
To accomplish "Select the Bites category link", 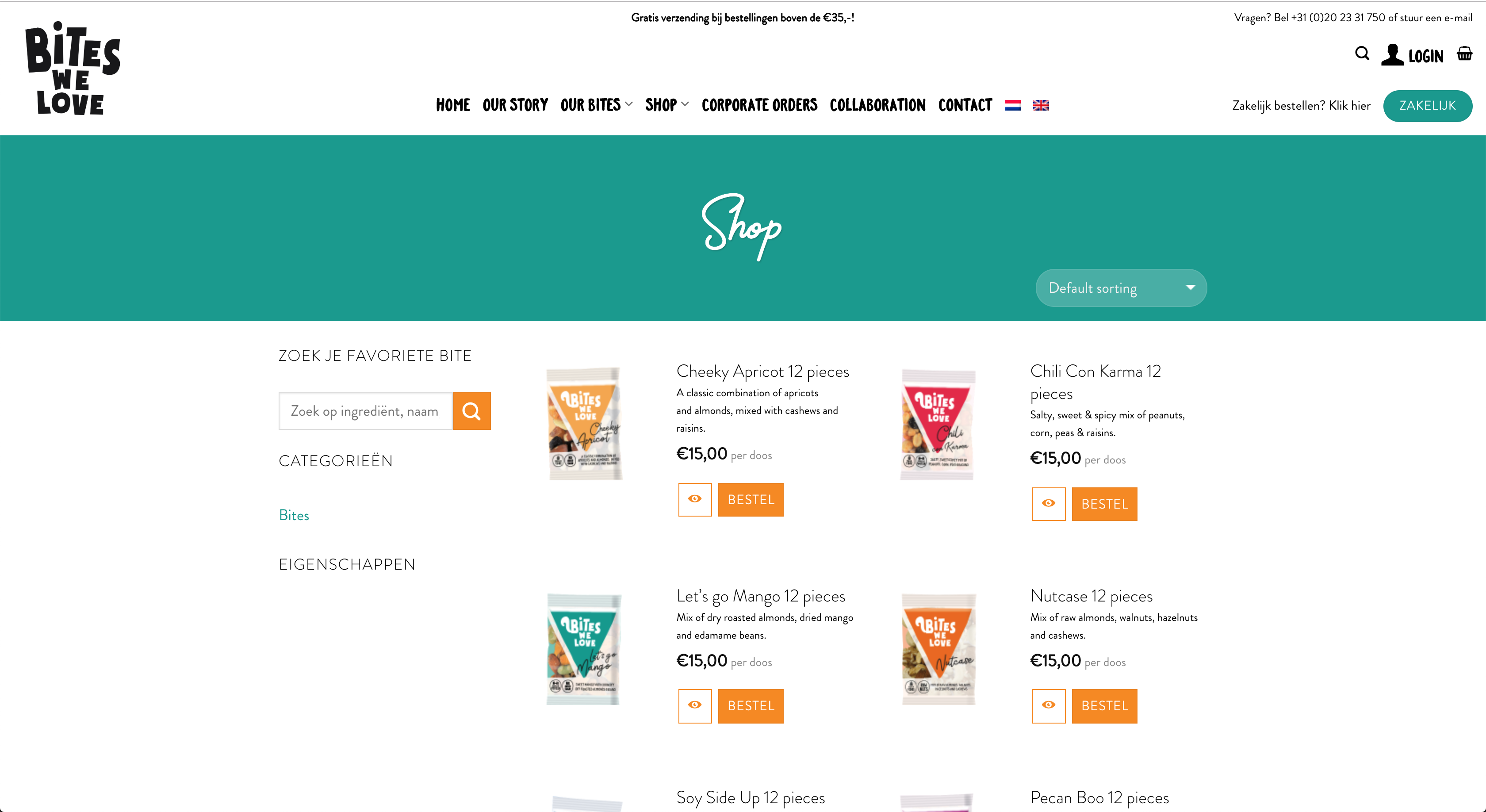I will [x=294, y=516].
